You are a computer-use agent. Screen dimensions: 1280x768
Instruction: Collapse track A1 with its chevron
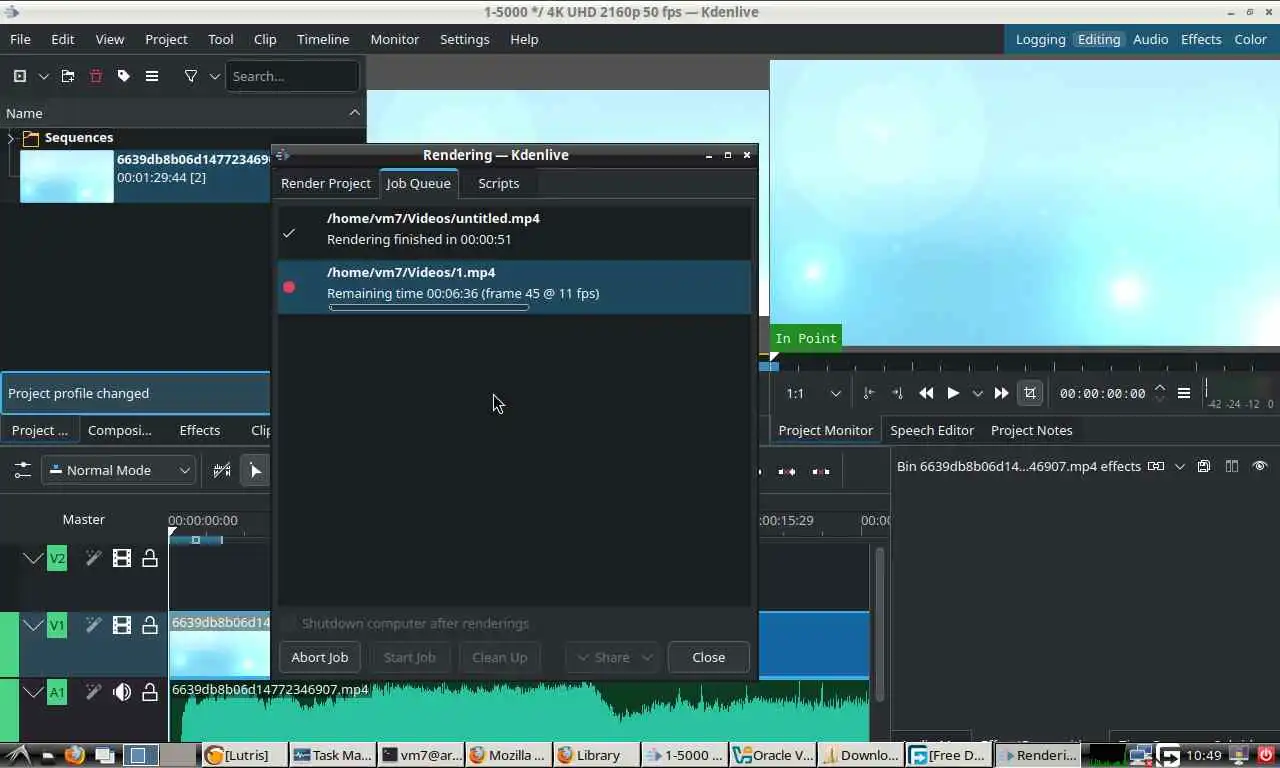click(x=33, y=691)
